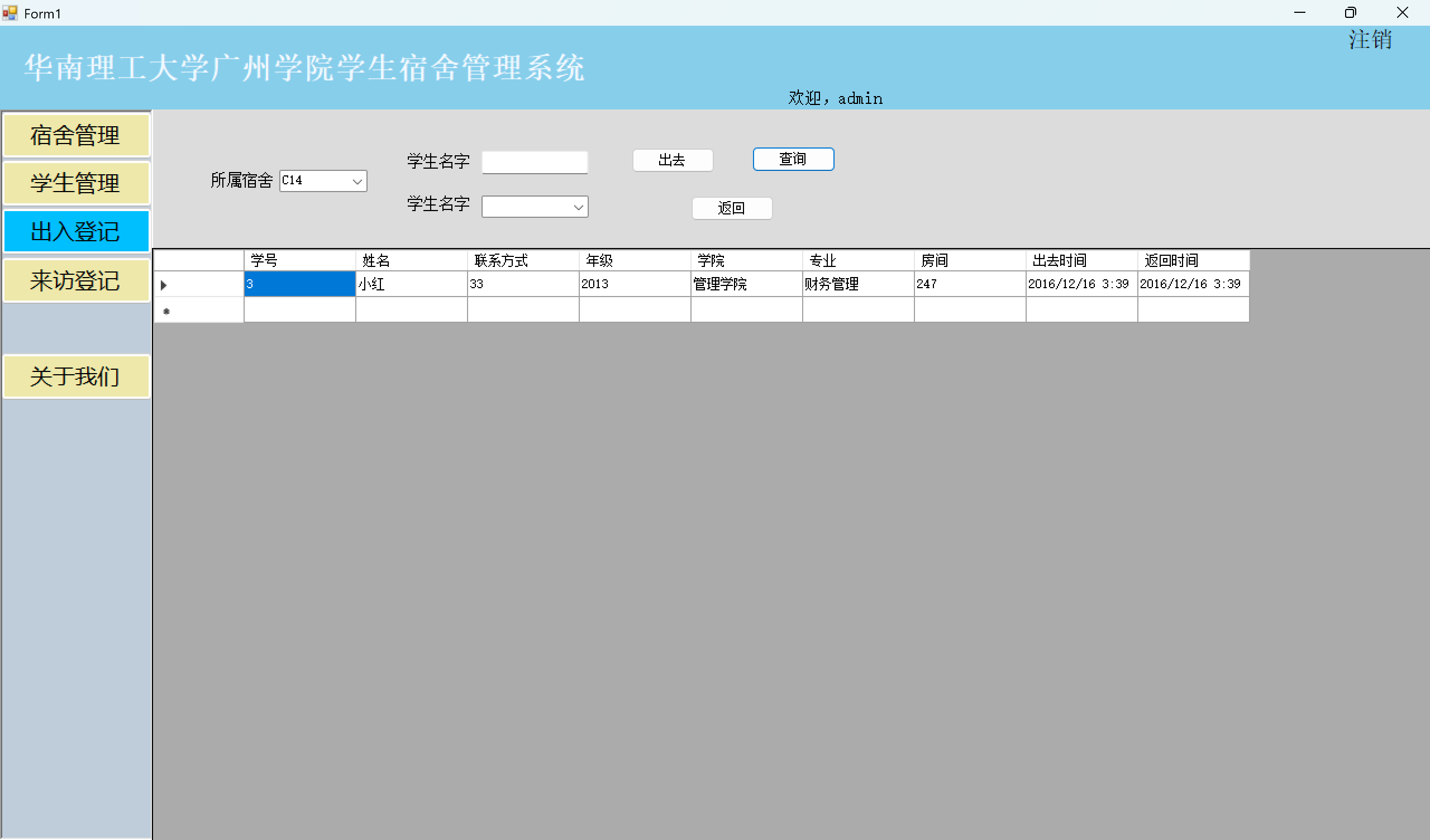Screen dimensions: 1430x840
Task: Click the new row asterisk marker
Action: (166, 311)
